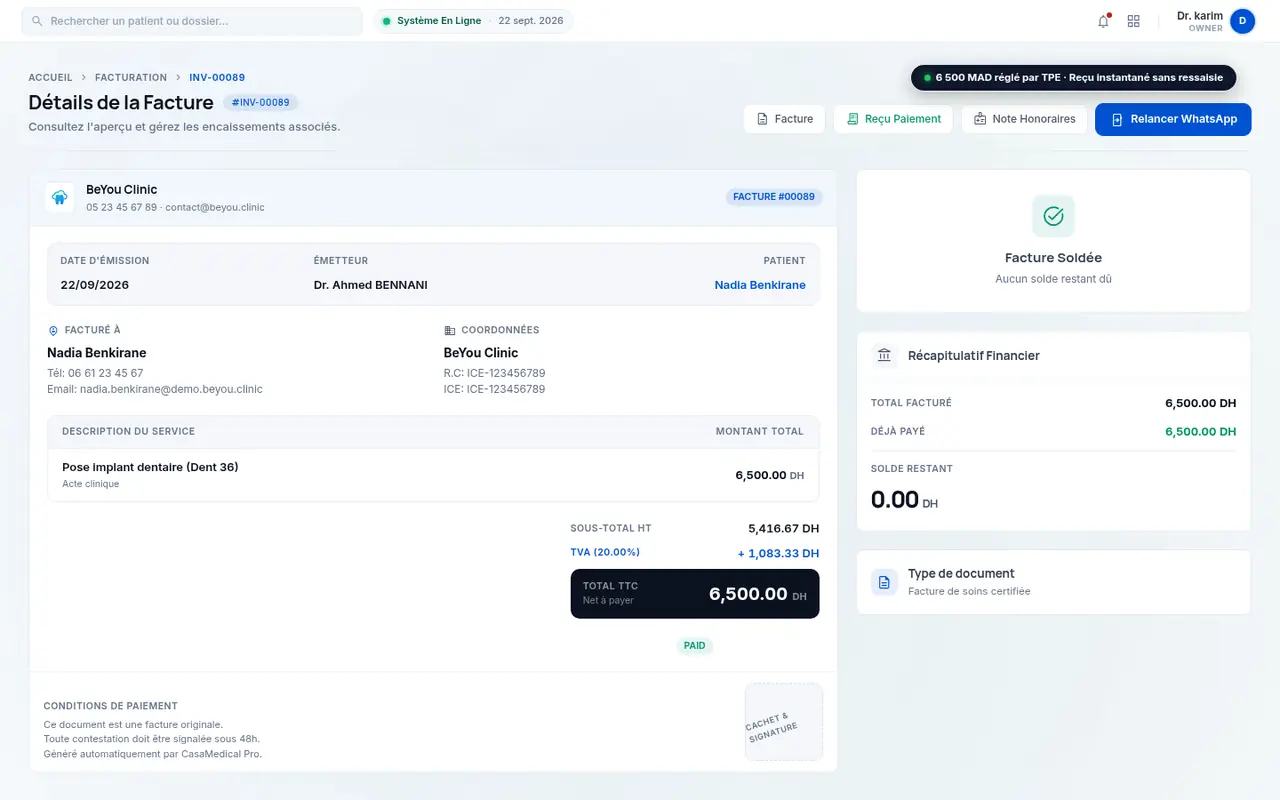Image resolution: width=1280 pixels, height=800 pixels.
Task: Click the Cachet & Signature box
Action: [784, 722]
